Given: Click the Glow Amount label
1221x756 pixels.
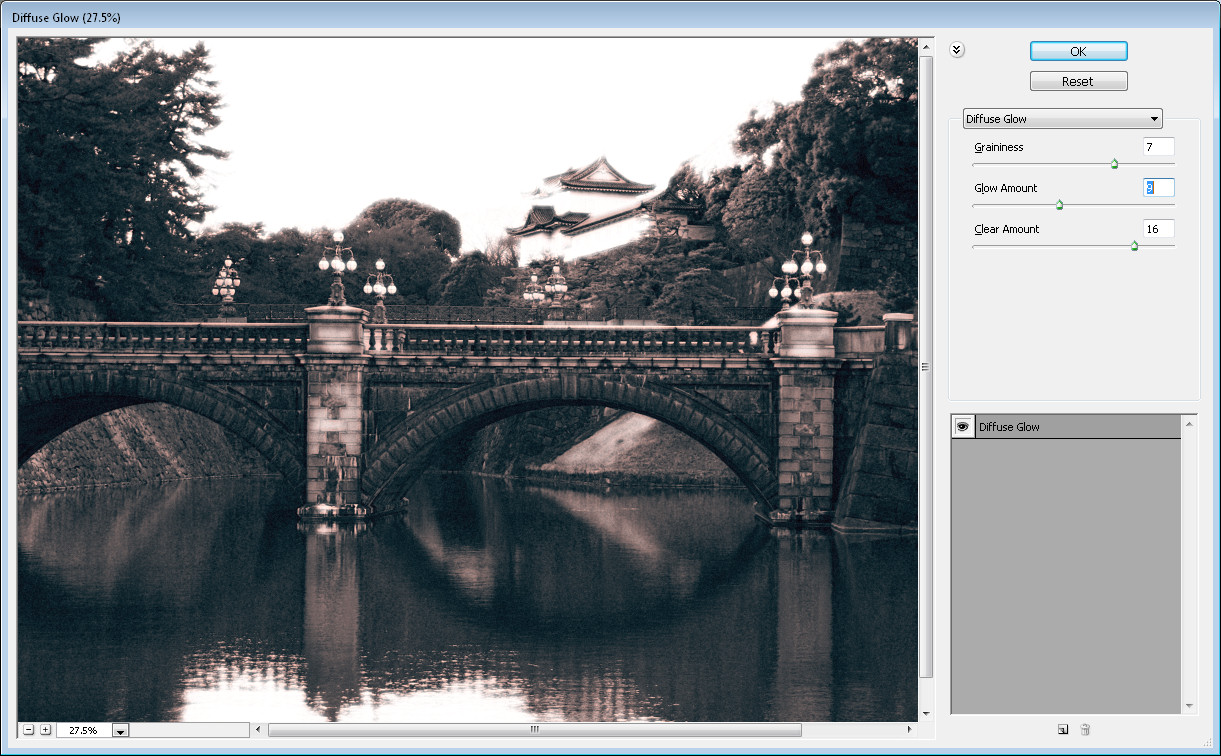Looking at the screenshot, I should (x=1005, y=188).
